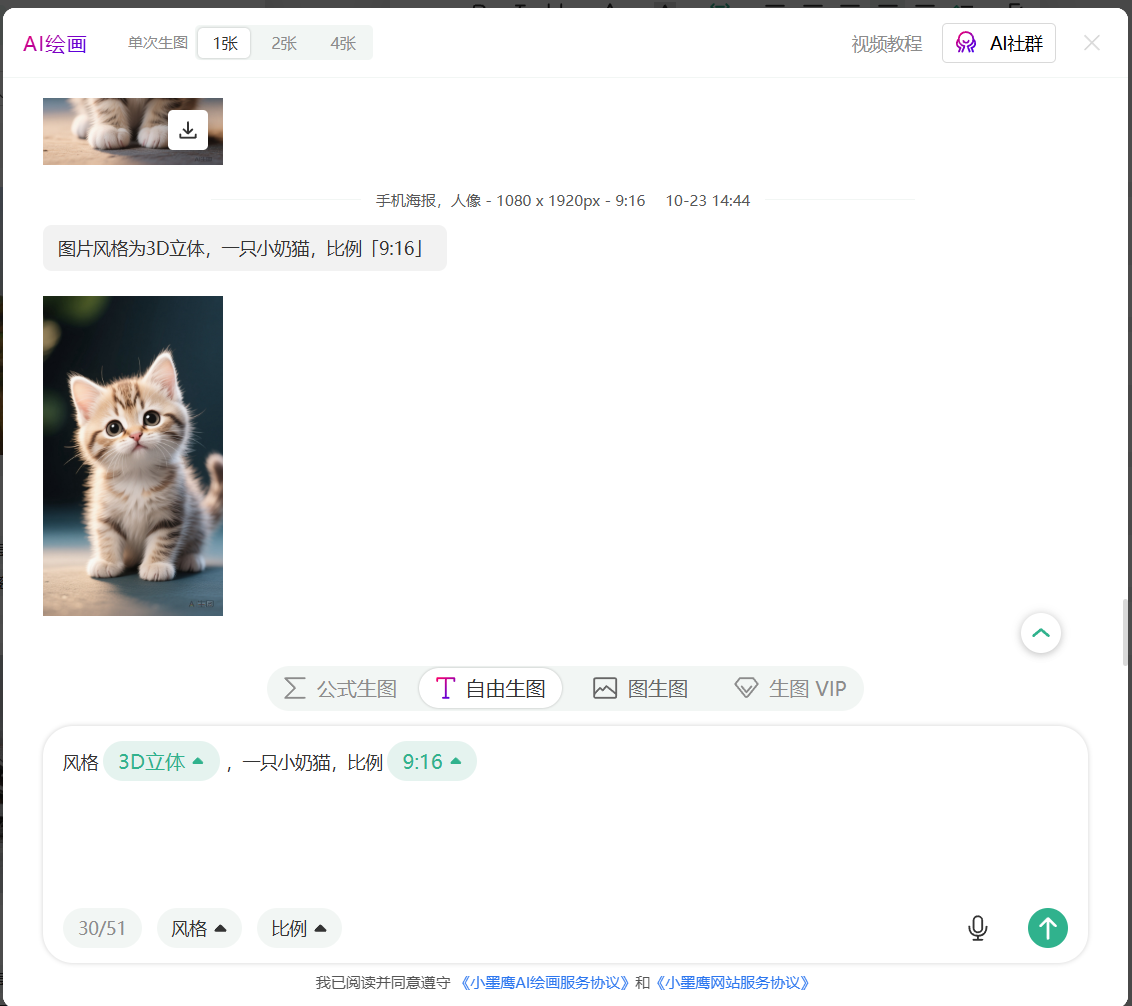This screenshot has width=1132, height=1006.
Task: Click the microphone voice input icon
Action: click(977, 928)
